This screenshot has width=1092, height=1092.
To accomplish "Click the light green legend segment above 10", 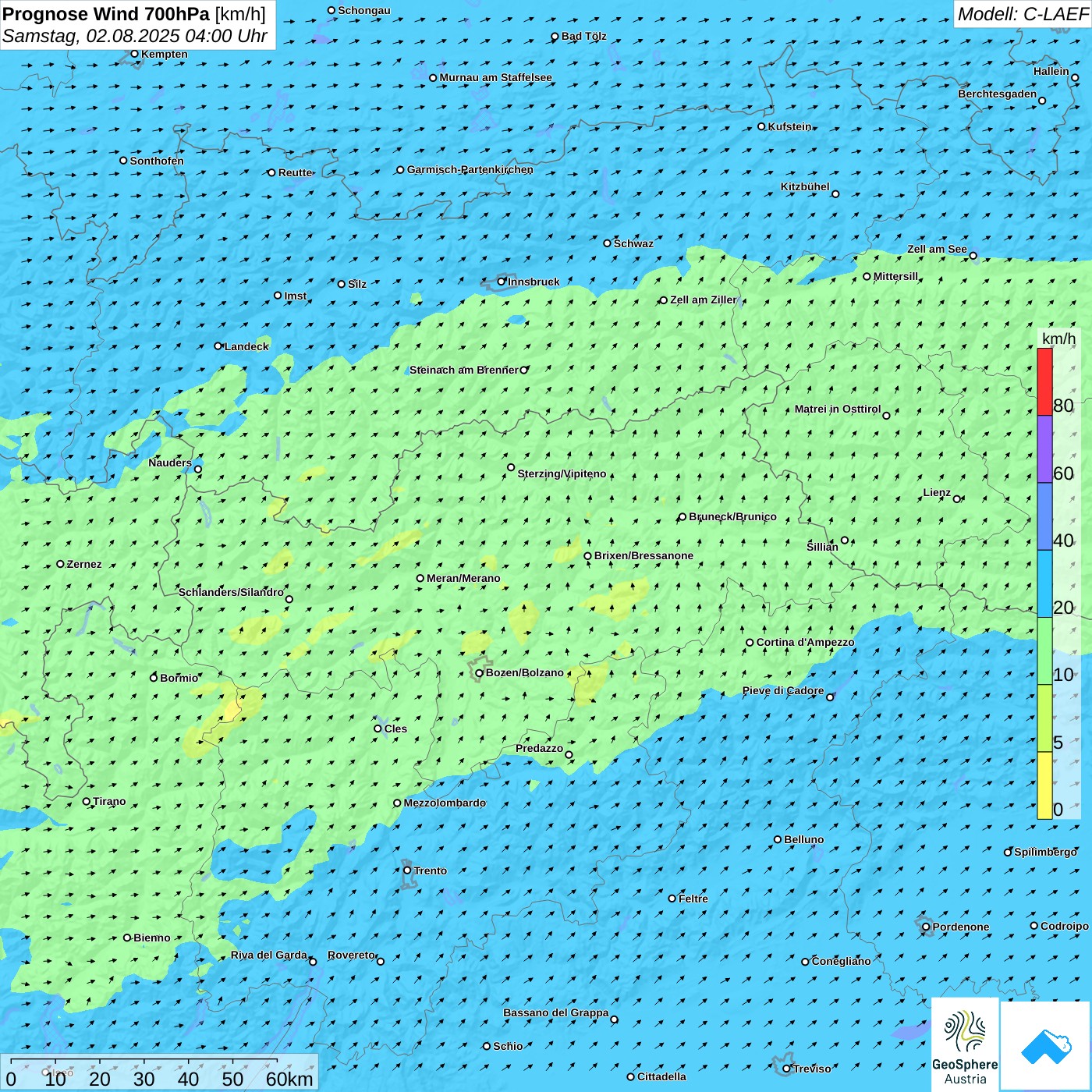I will (1044, 651).
